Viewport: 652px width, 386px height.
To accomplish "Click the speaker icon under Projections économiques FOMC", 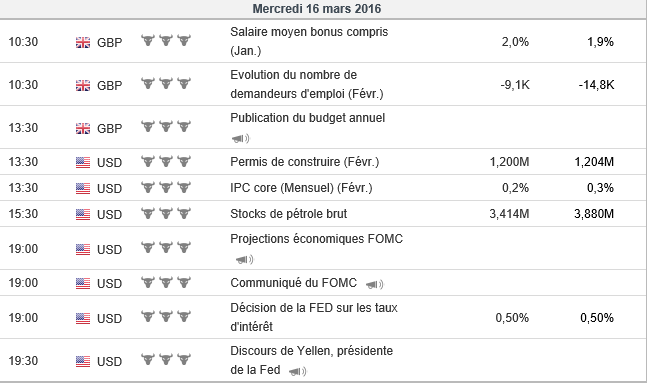I will pos(244,260).
